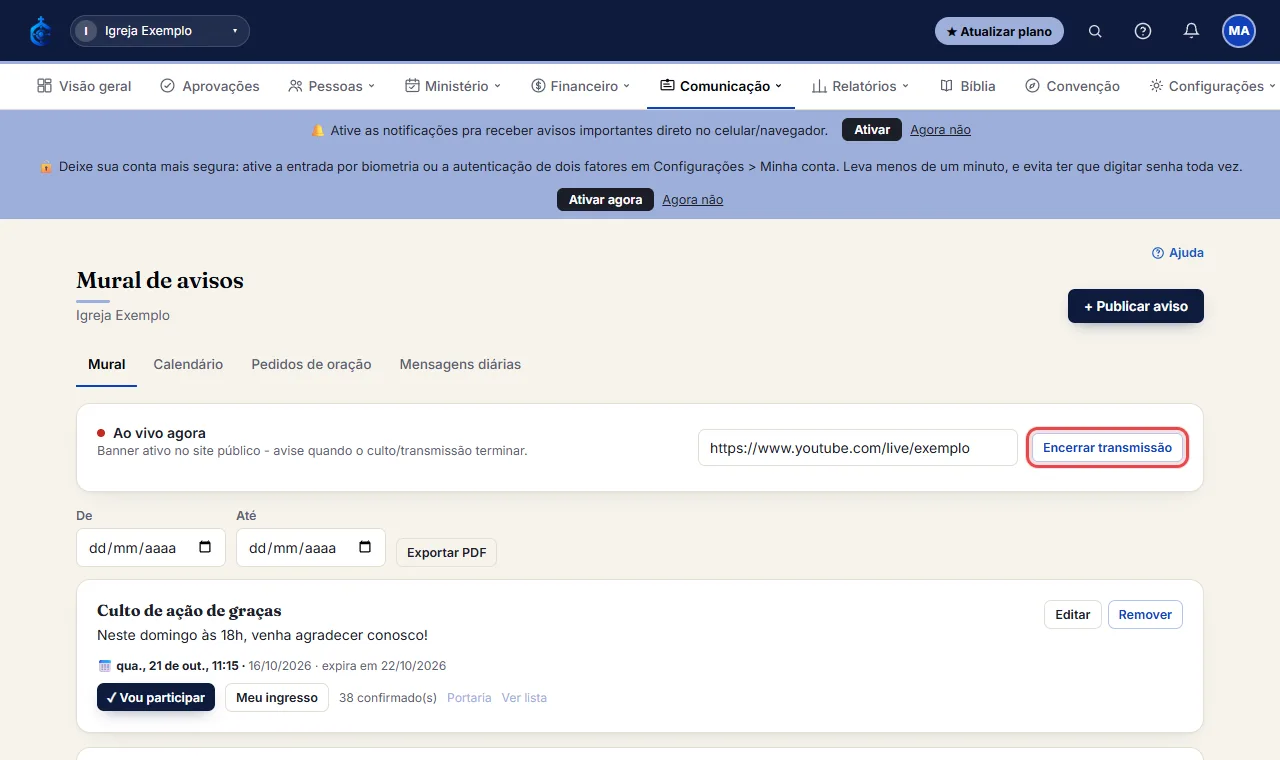
Task: Open the Convenção page
Action: coord(1072,86)
